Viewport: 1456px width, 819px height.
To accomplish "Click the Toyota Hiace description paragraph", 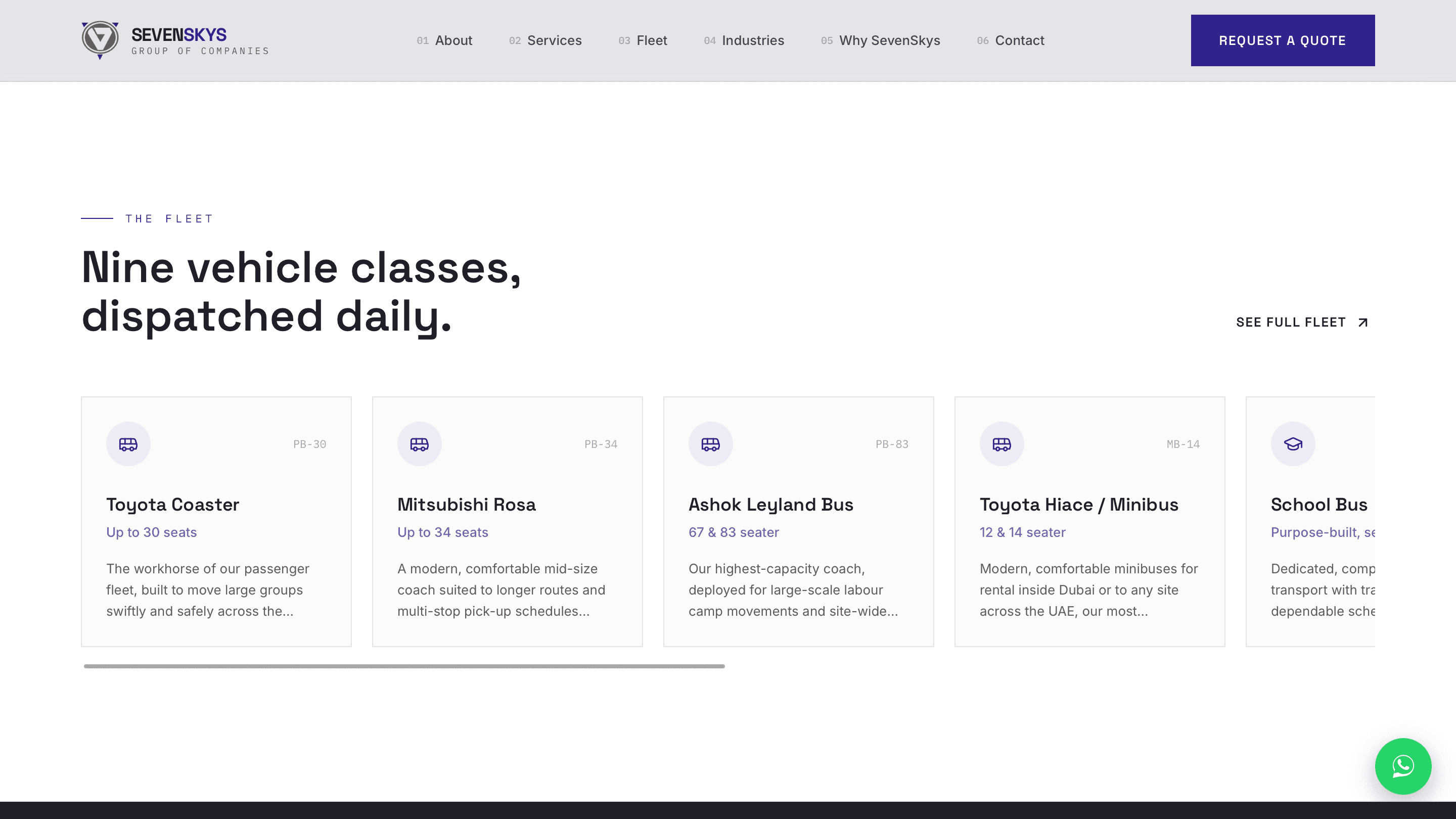I will [1088, 589].
